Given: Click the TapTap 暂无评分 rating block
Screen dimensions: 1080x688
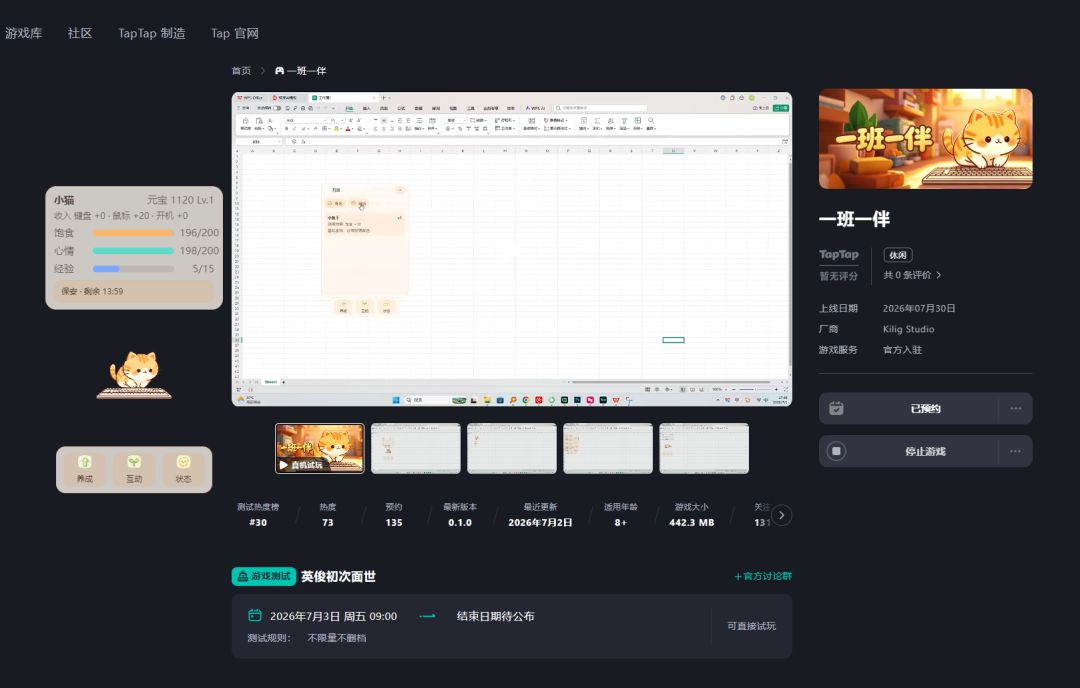Looking at the screenshot, I should click(838, 264).
